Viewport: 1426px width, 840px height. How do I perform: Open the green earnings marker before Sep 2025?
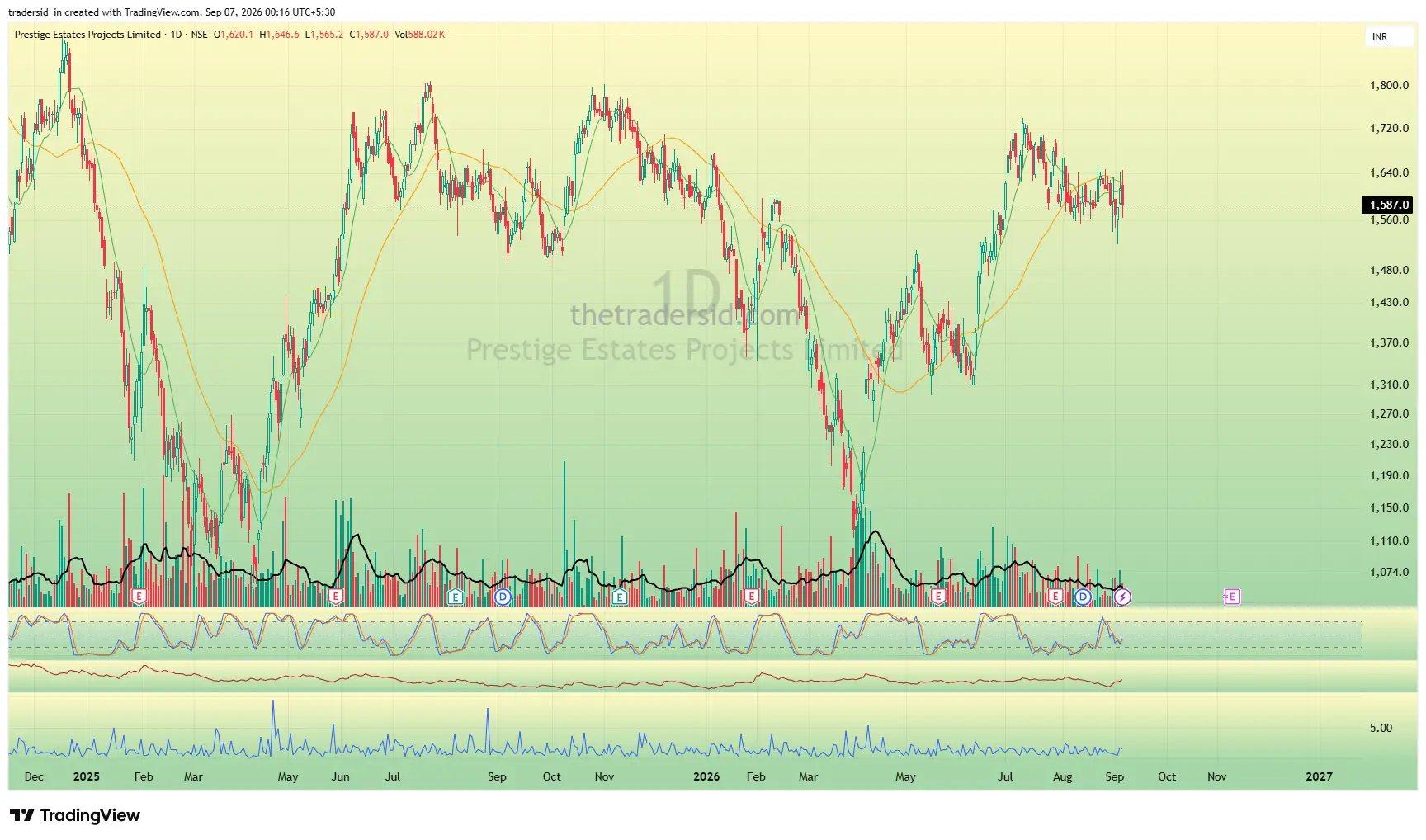(455, 596)
